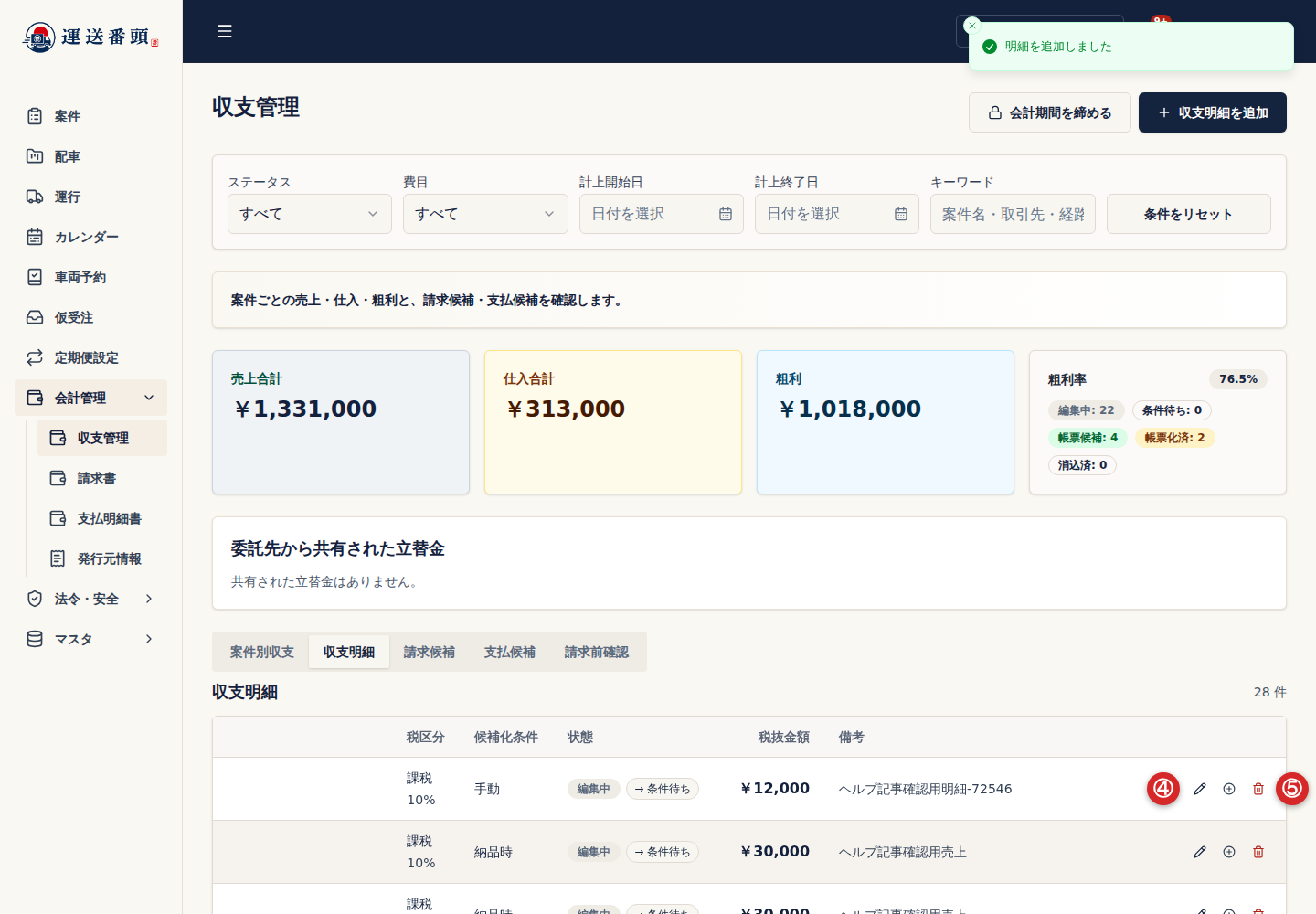This screenshot has width=1316, height=914.
Task: Edit the ¥12,000 row with pencil icon
Action: (x=1200, y=789)
